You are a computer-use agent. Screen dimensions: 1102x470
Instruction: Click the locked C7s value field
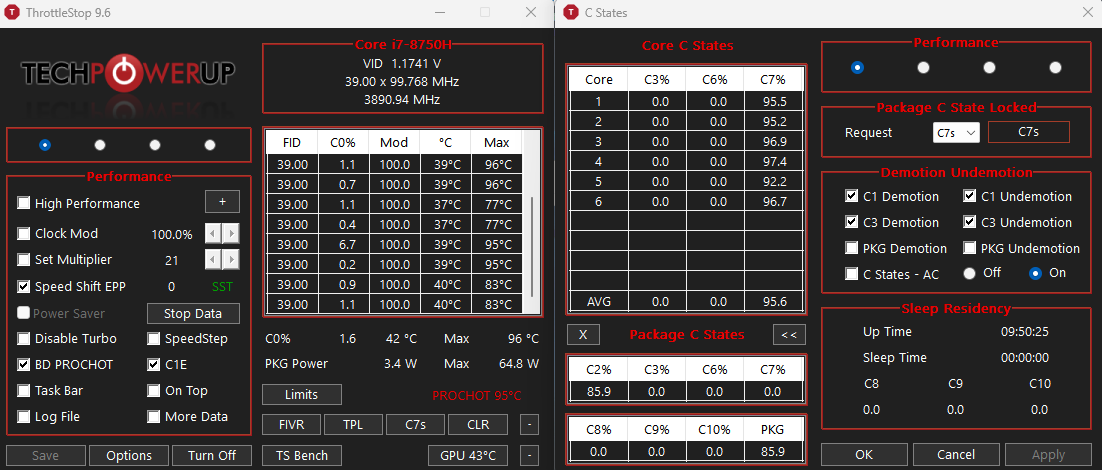pos(1029,132)
